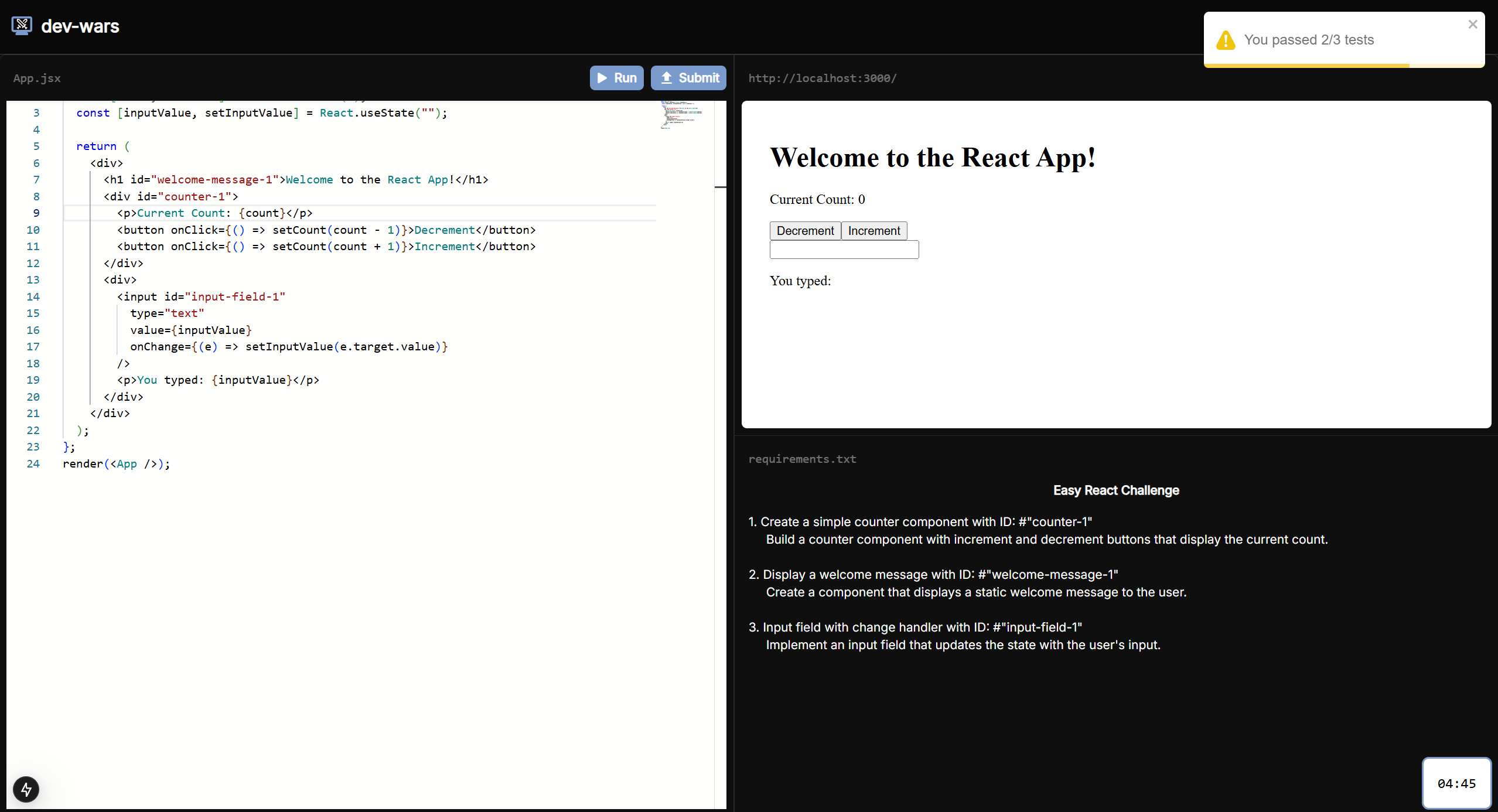This screenshot has height=812, width=1498.
Task: Click the localhost:3000 URL label
Action: pos(822,79)
